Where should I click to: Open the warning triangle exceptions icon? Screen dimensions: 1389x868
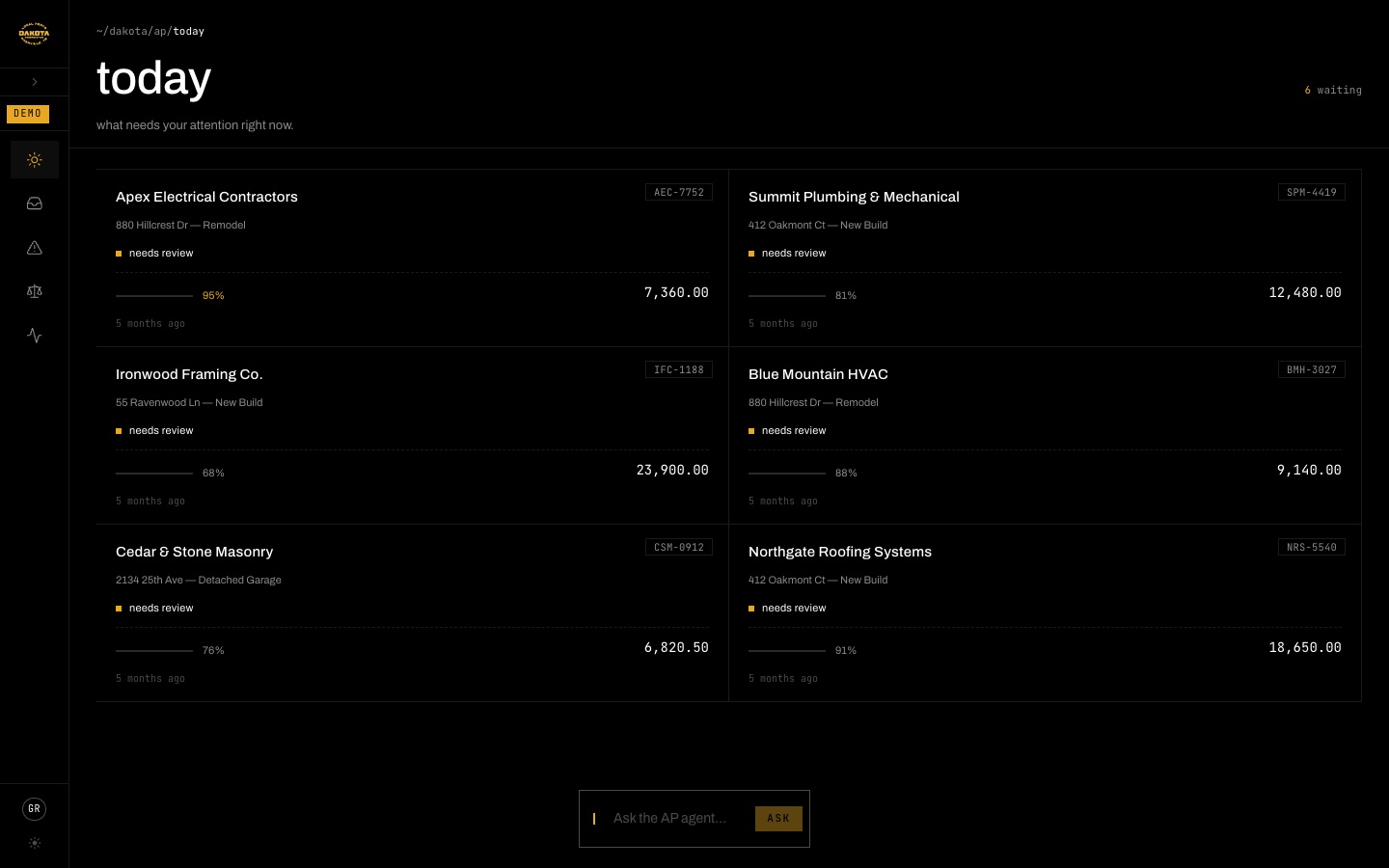[x=35, y=248]
